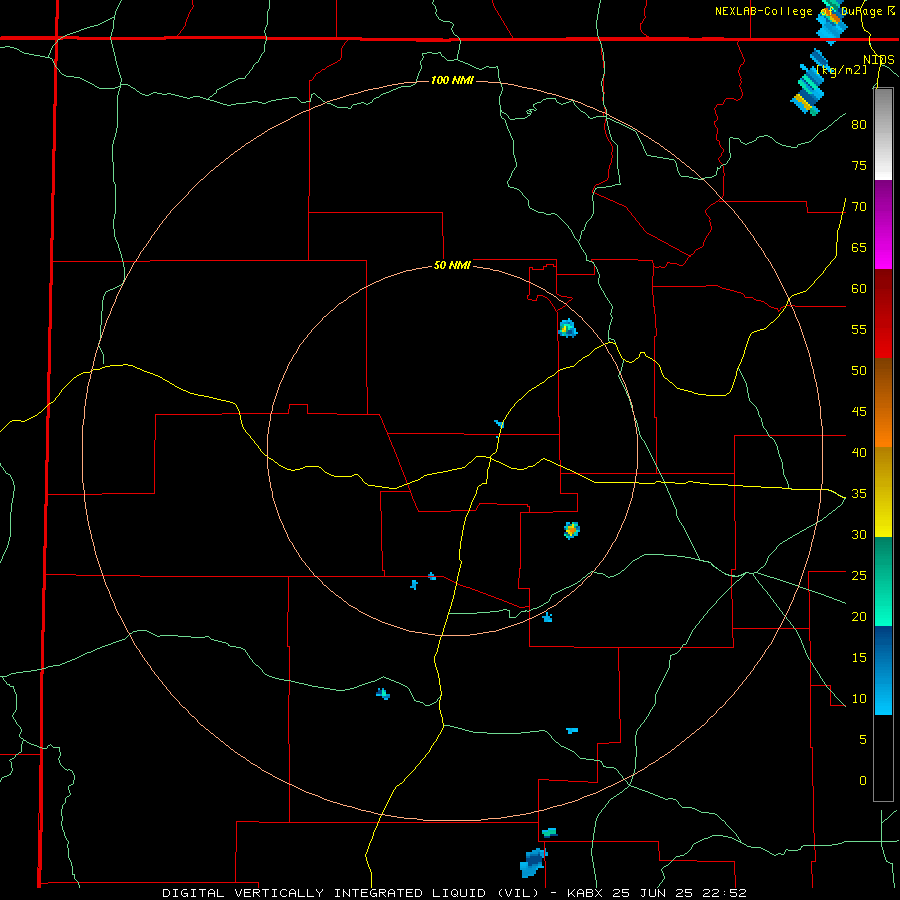
Task: Click the 60 value on the color scale
Action: coord(859,289)
